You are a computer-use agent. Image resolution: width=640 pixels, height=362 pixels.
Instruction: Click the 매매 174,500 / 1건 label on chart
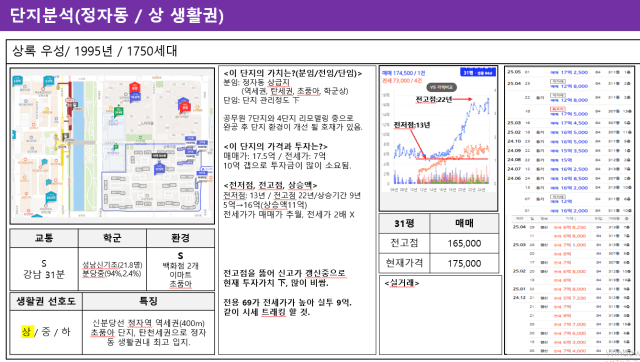pos(403,73)
